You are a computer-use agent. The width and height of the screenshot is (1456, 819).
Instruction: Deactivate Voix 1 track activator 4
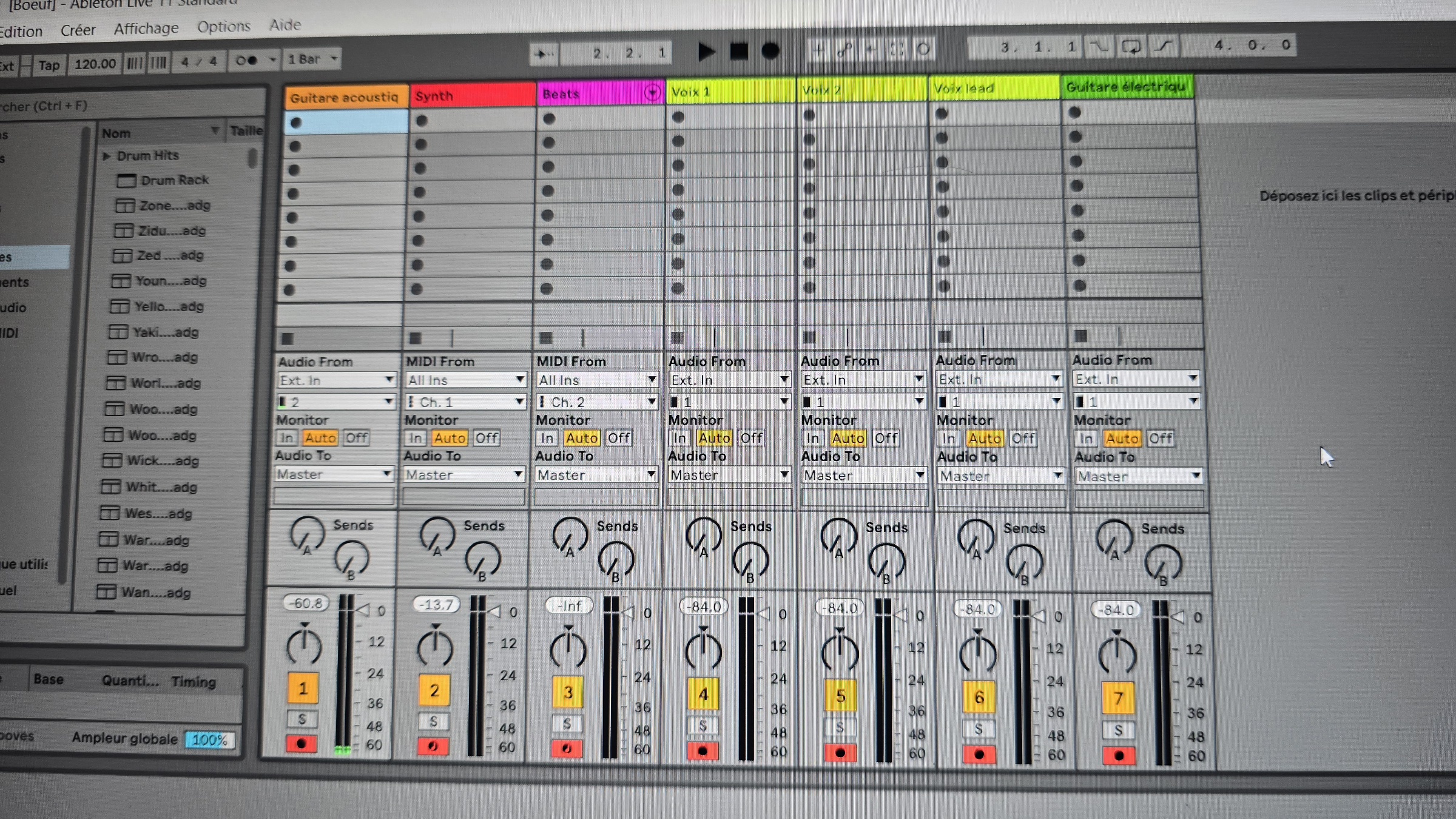click(703, 694)
